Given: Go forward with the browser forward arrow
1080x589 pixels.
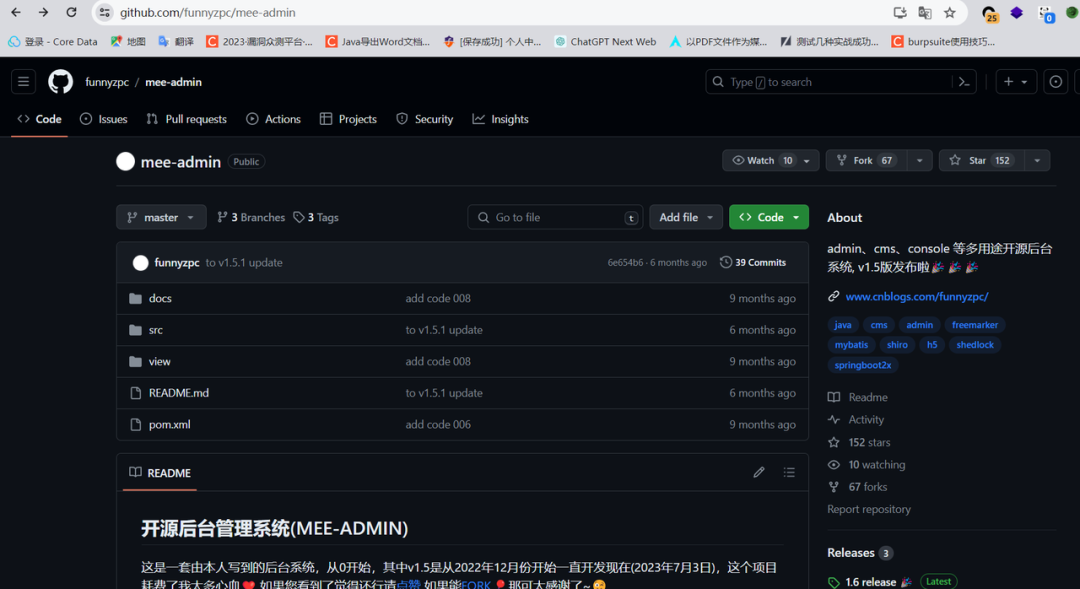Looking at the screenshot, I should pos(43,12).
